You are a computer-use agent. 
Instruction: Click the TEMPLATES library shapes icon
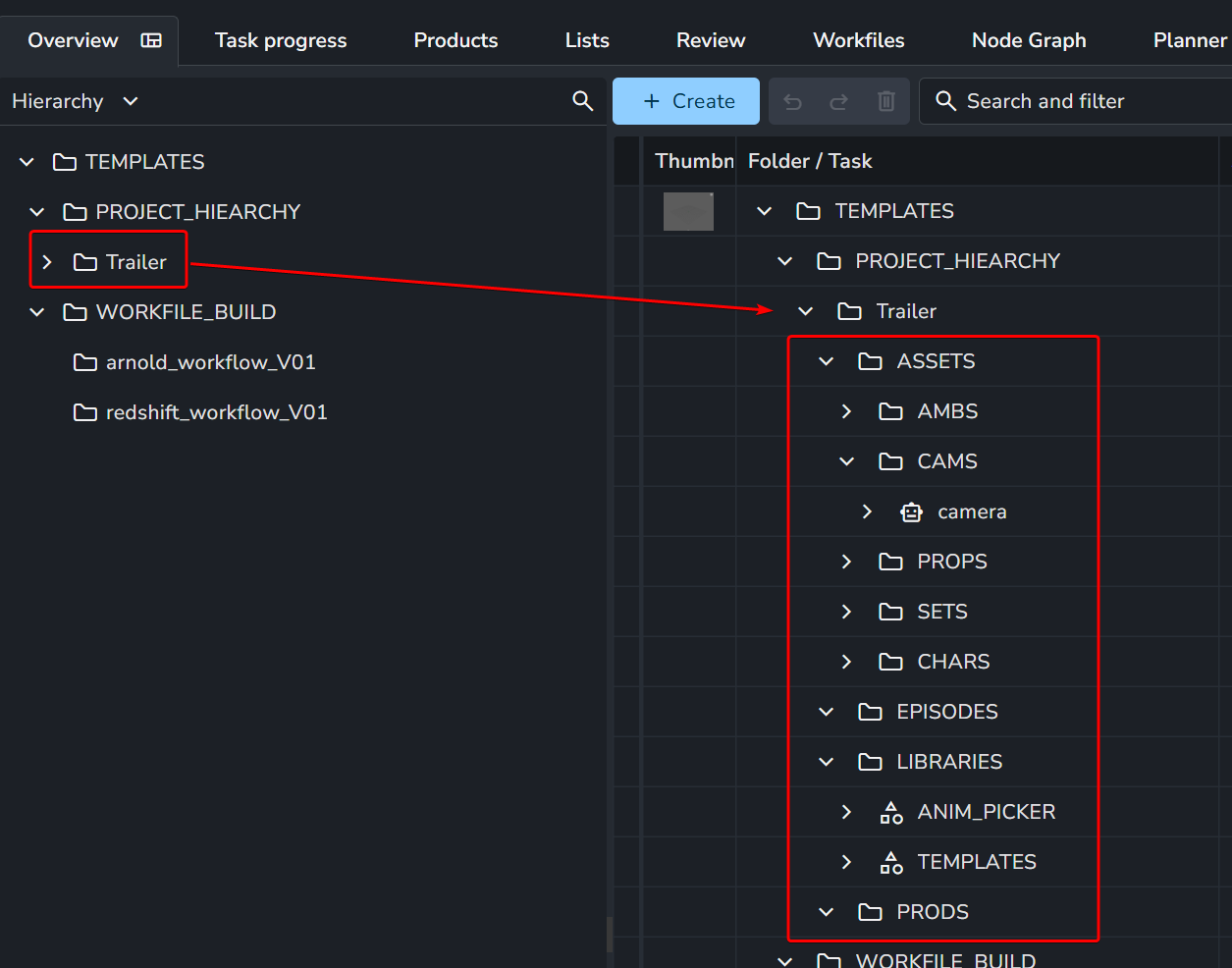pyautogui.click(x=890, y=862)
